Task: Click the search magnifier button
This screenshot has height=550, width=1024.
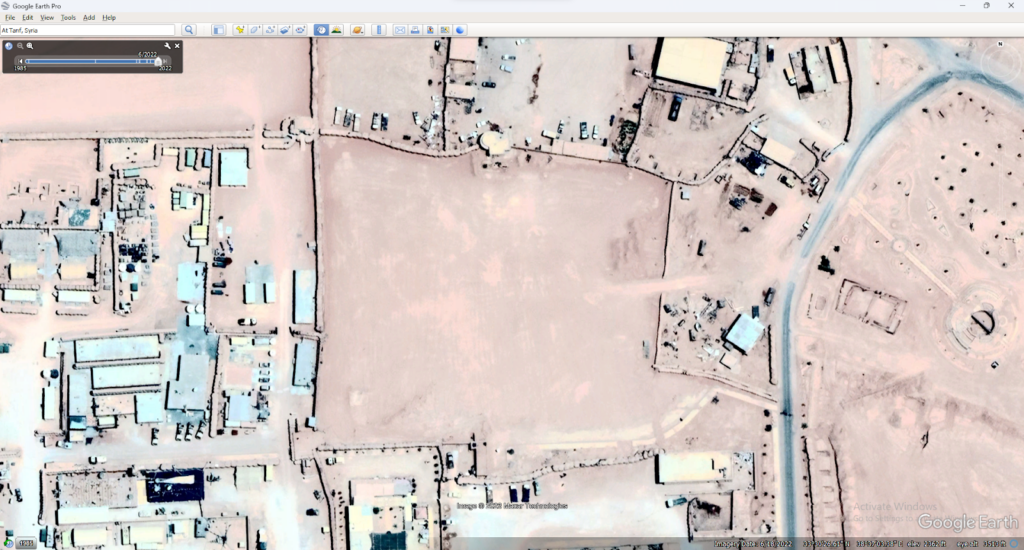Action: [188, 30]
